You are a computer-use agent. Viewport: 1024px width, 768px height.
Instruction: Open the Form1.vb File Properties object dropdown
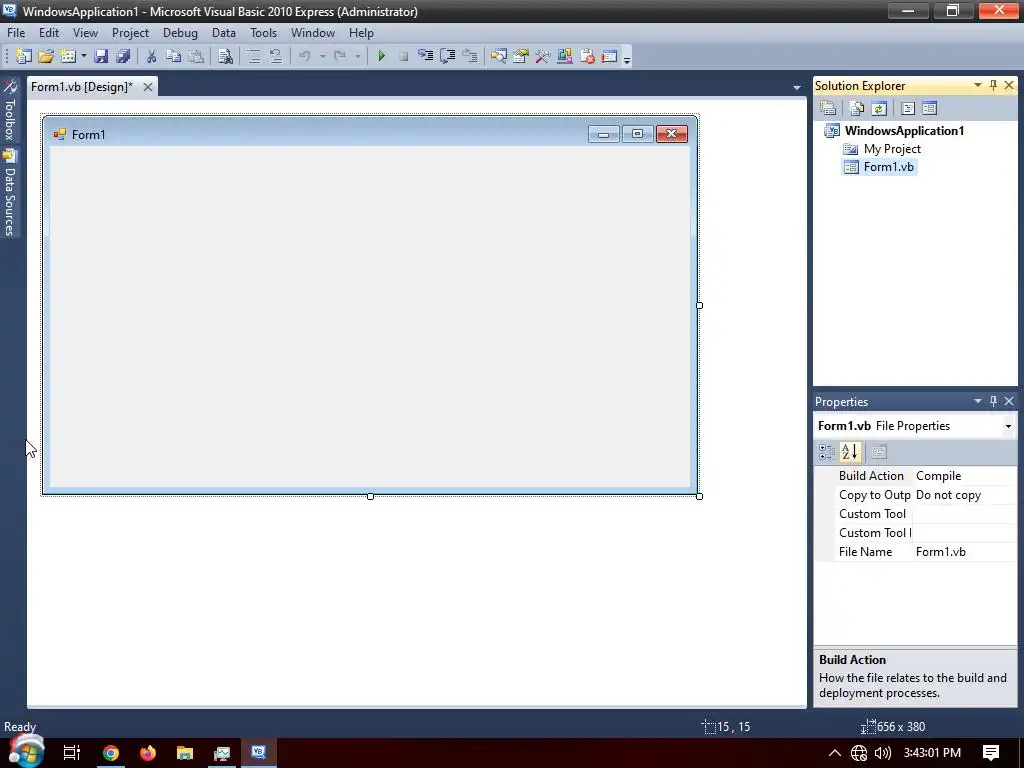tap(1008, 426)
